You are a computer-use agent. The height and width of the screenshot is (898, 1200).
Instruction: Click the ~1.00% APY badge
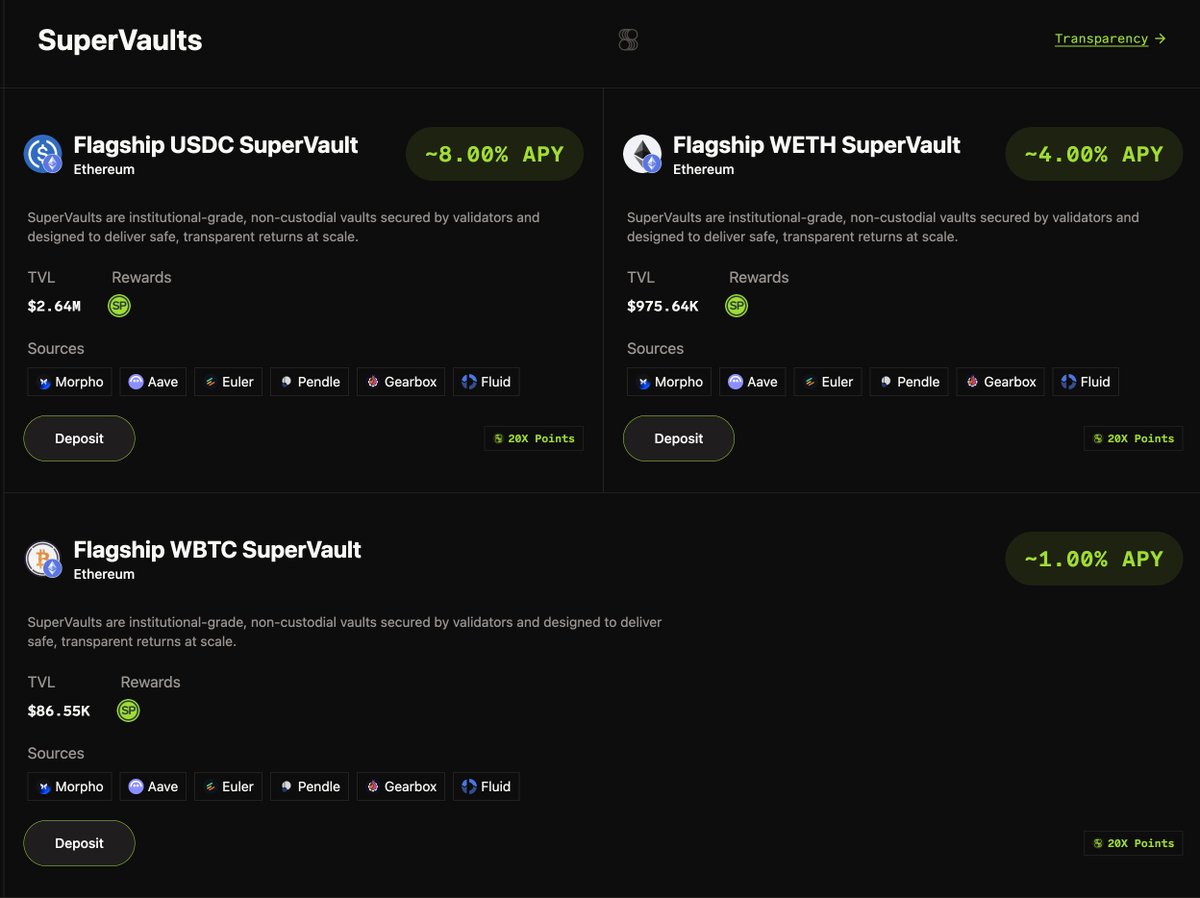coord(1094,559)
